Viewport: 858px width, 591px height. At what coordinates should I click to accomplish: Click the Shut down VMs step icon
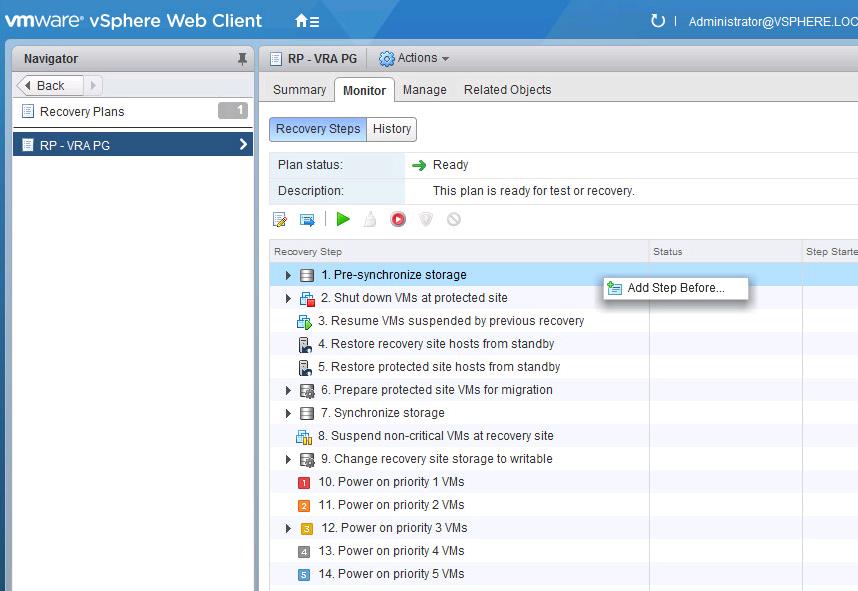(307, 299)
